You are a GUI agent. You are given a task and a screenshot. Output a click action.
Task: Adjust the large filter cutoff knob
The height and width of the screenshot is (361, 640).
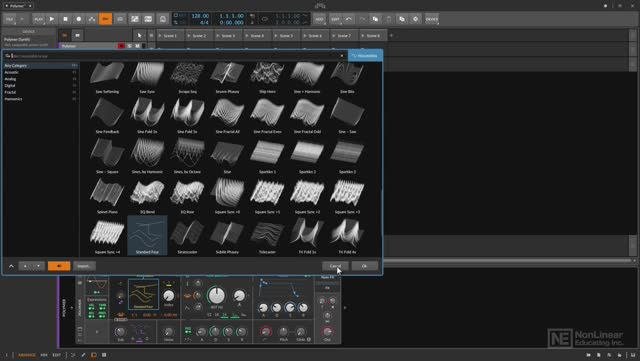tap(216, 295)
